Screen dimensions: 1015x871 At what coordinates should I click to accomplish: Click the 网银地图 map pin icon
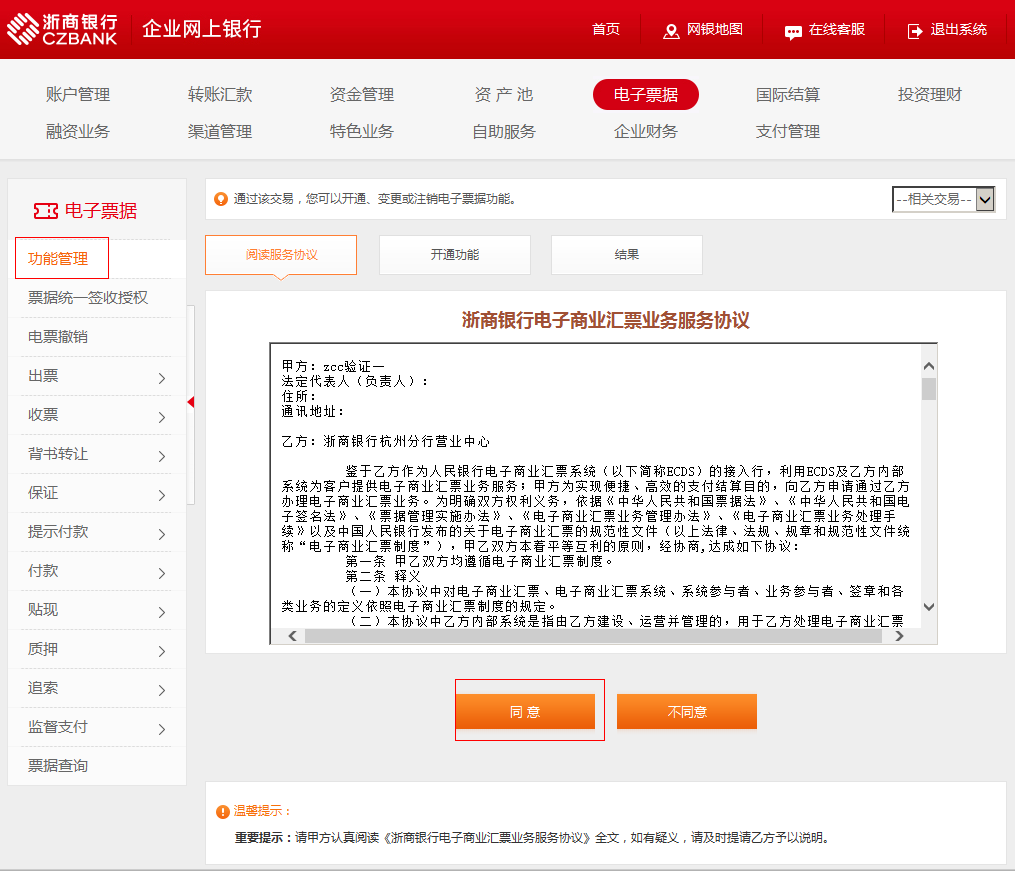pyautogui.click(x=671, y=31)
